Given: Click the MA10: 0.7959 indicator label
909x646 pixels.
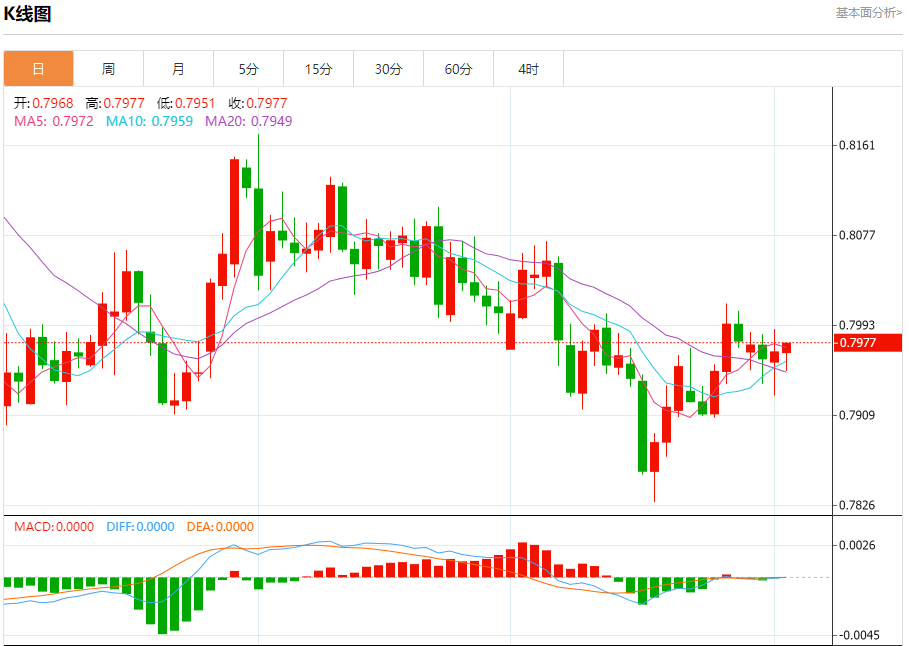Looking at the screenshot, I should pos(149,121).
